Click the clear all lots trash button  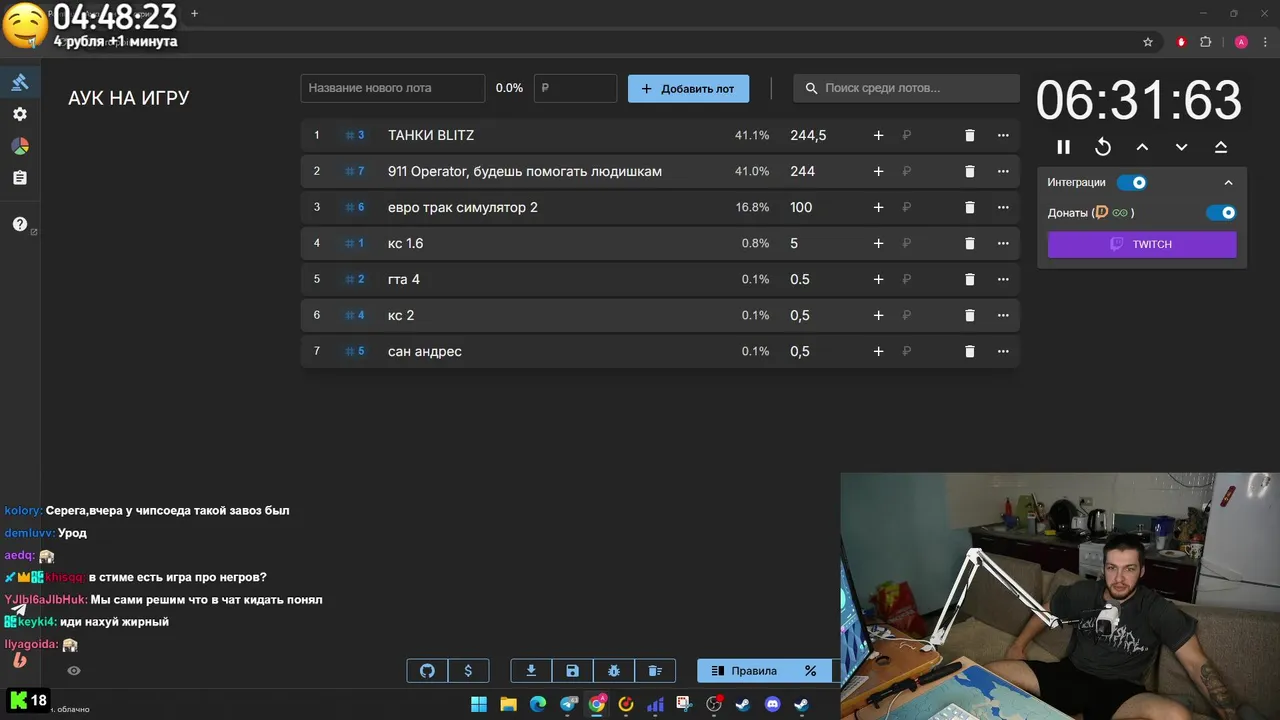[655, 671]
